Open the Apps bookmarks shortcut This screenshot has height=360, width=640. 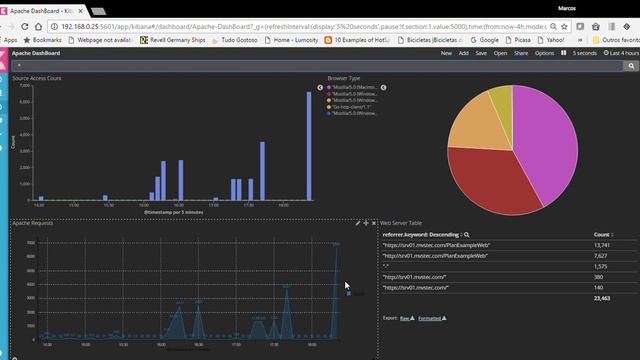tap(9, 40)
